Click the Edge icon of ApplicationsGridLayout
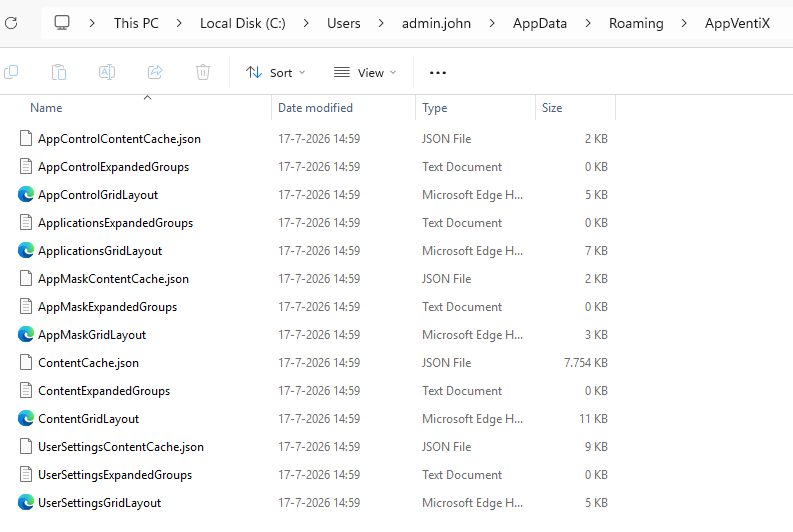Image resolution: width=793 pixels, height=532 pixels. pos(26,250)
